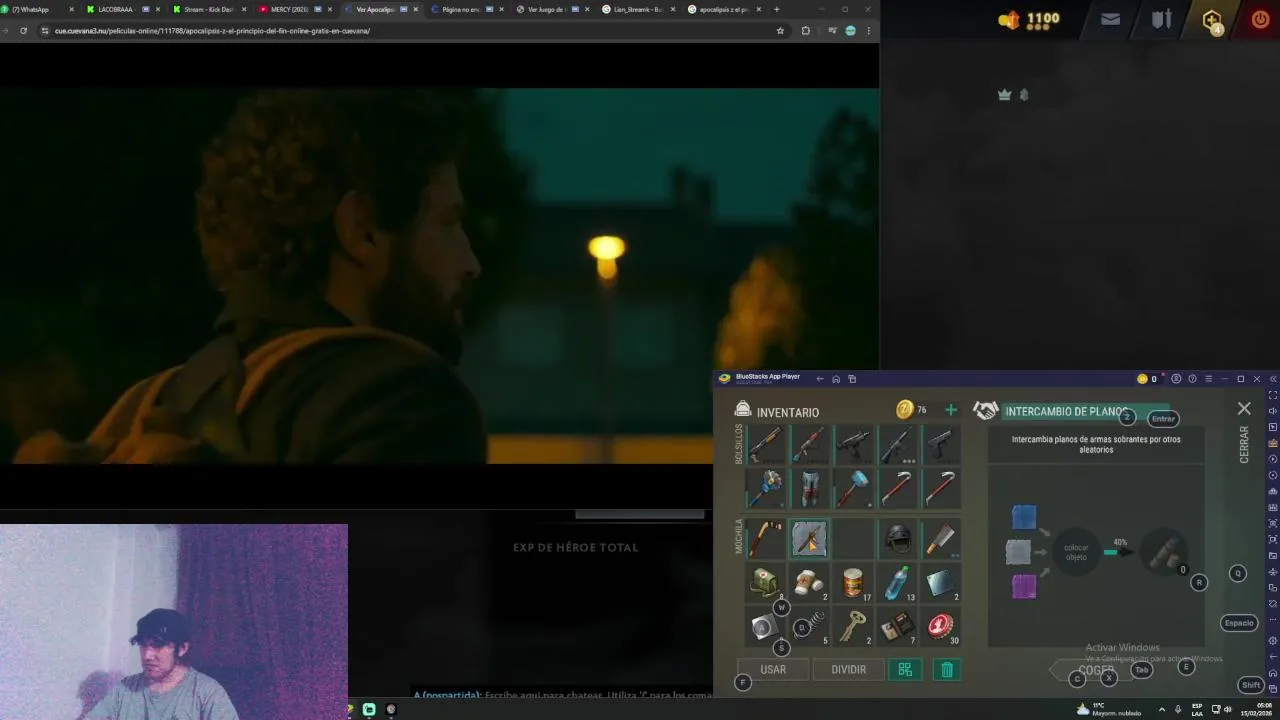Click the CERRAR label

tap(1244, 444)
